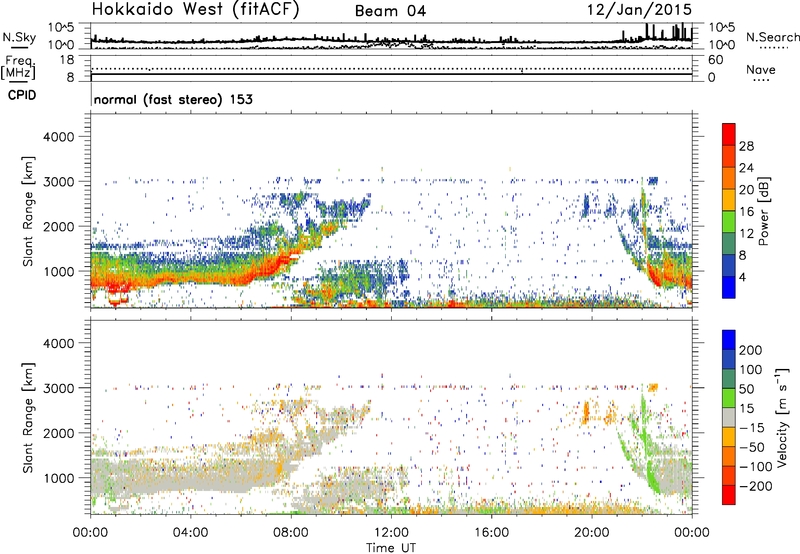Click '1000' on velocity panel range axis
The width and height of the screenshot is (800, 554).
point(59,478)
